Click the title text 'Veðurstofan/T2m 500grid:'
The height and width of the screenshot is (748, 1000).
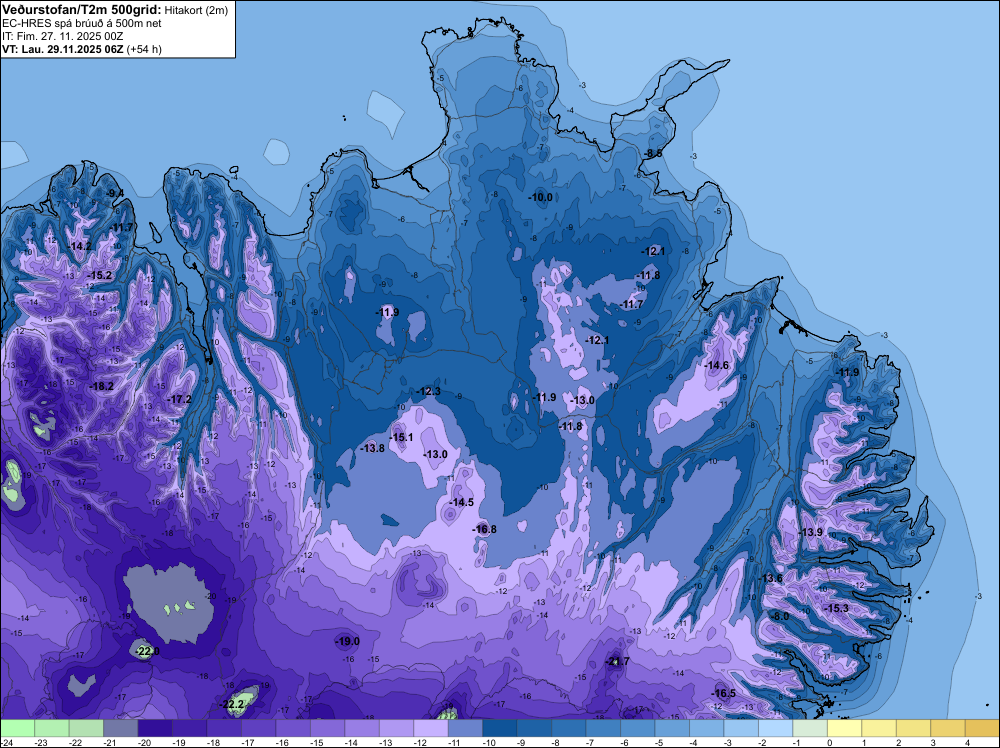pos(82,10)
